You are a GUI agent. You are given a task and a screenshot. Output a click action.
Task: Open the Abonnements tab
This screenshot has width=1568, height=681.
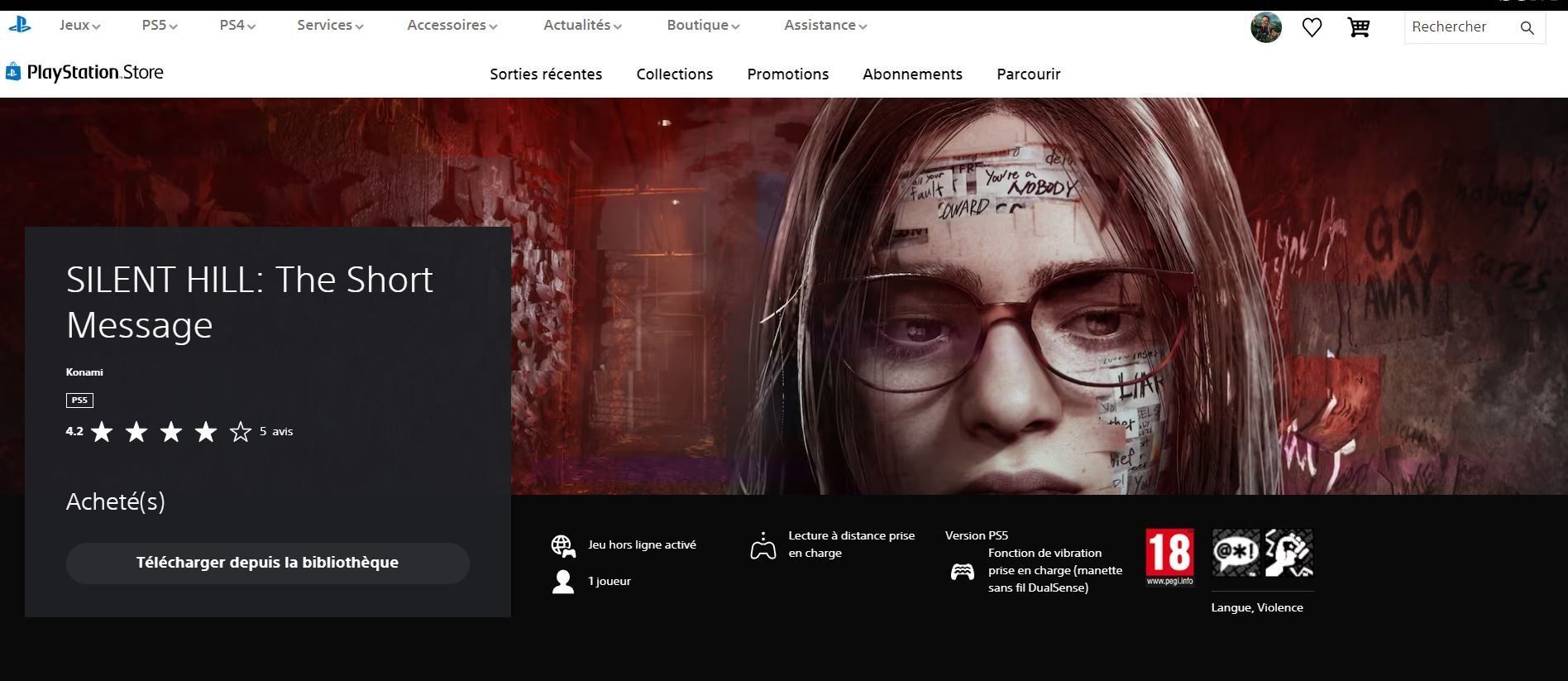coord(912,74)
